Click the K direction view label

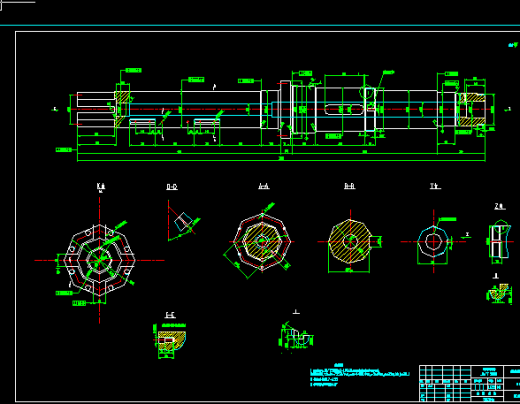coord(101,186)
